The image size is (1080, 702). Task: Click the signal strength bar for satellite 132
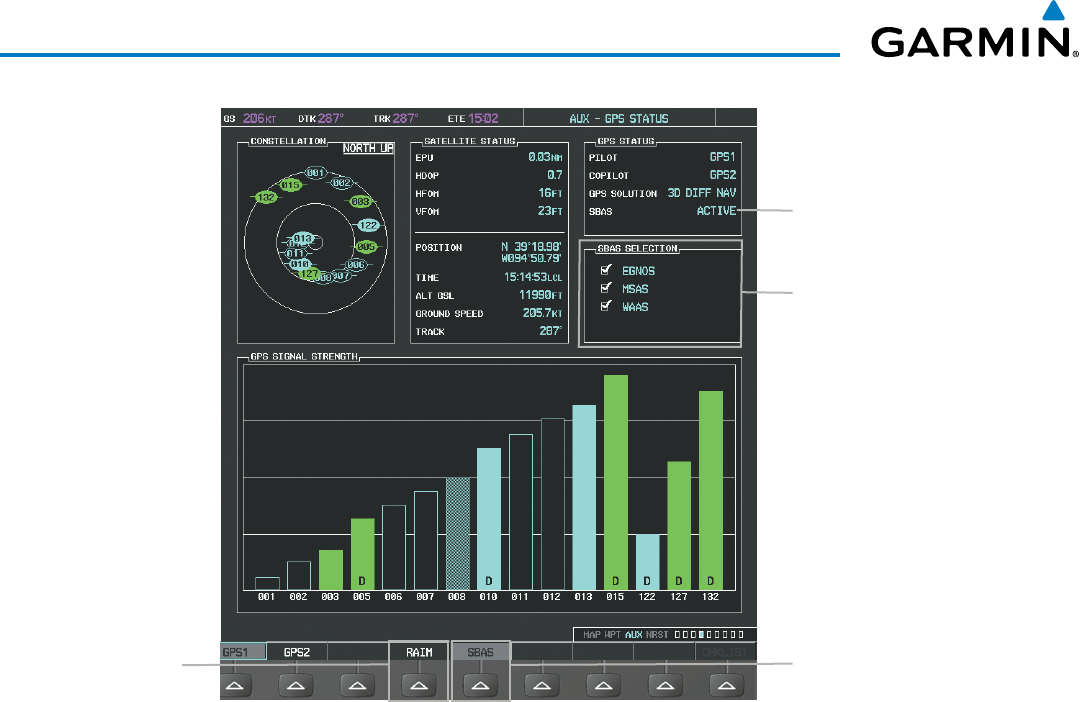pyautogui.click(x=711, y=491)
